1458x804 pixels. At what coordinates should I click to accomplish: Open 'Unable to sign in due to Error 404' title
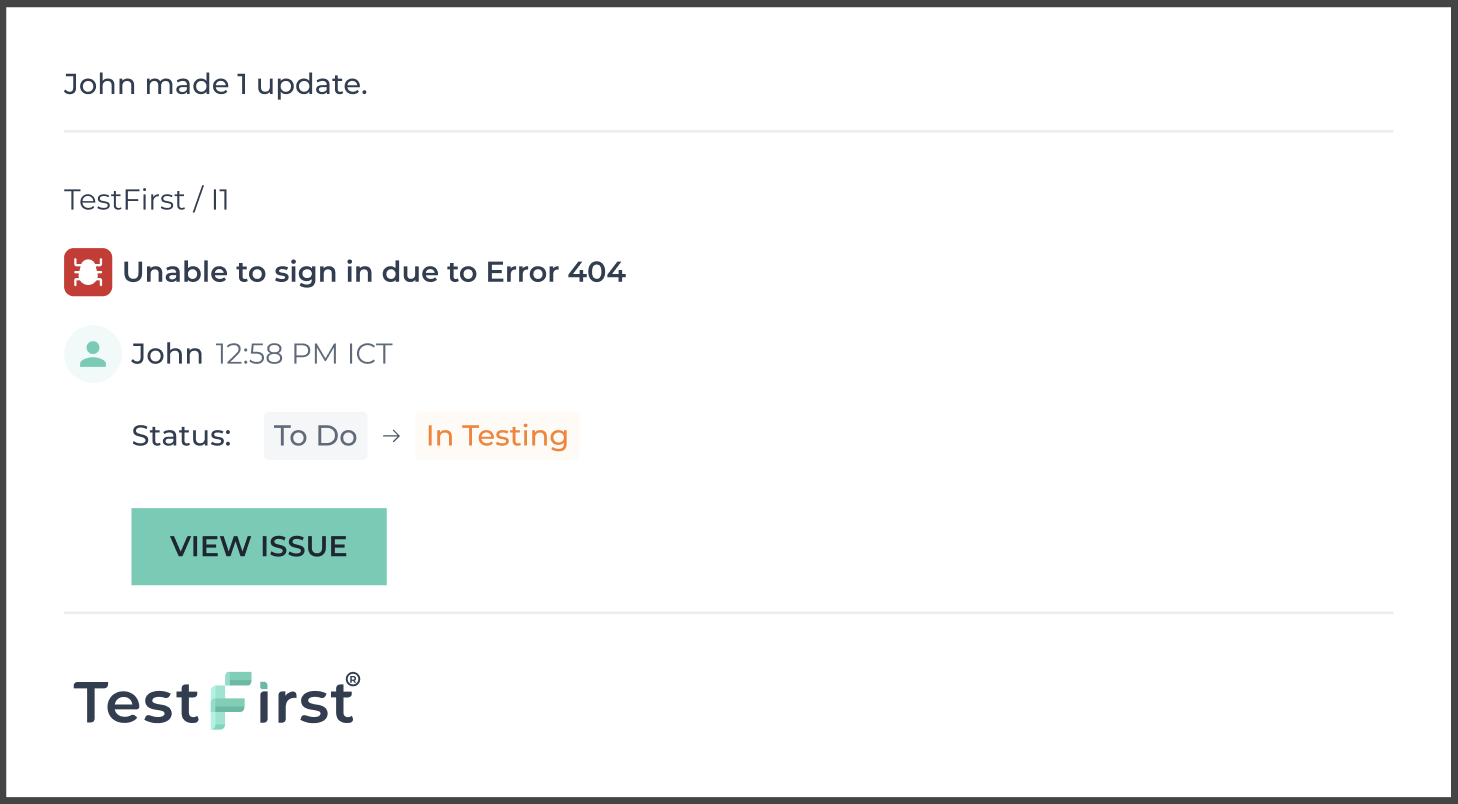tap(374, 272)
